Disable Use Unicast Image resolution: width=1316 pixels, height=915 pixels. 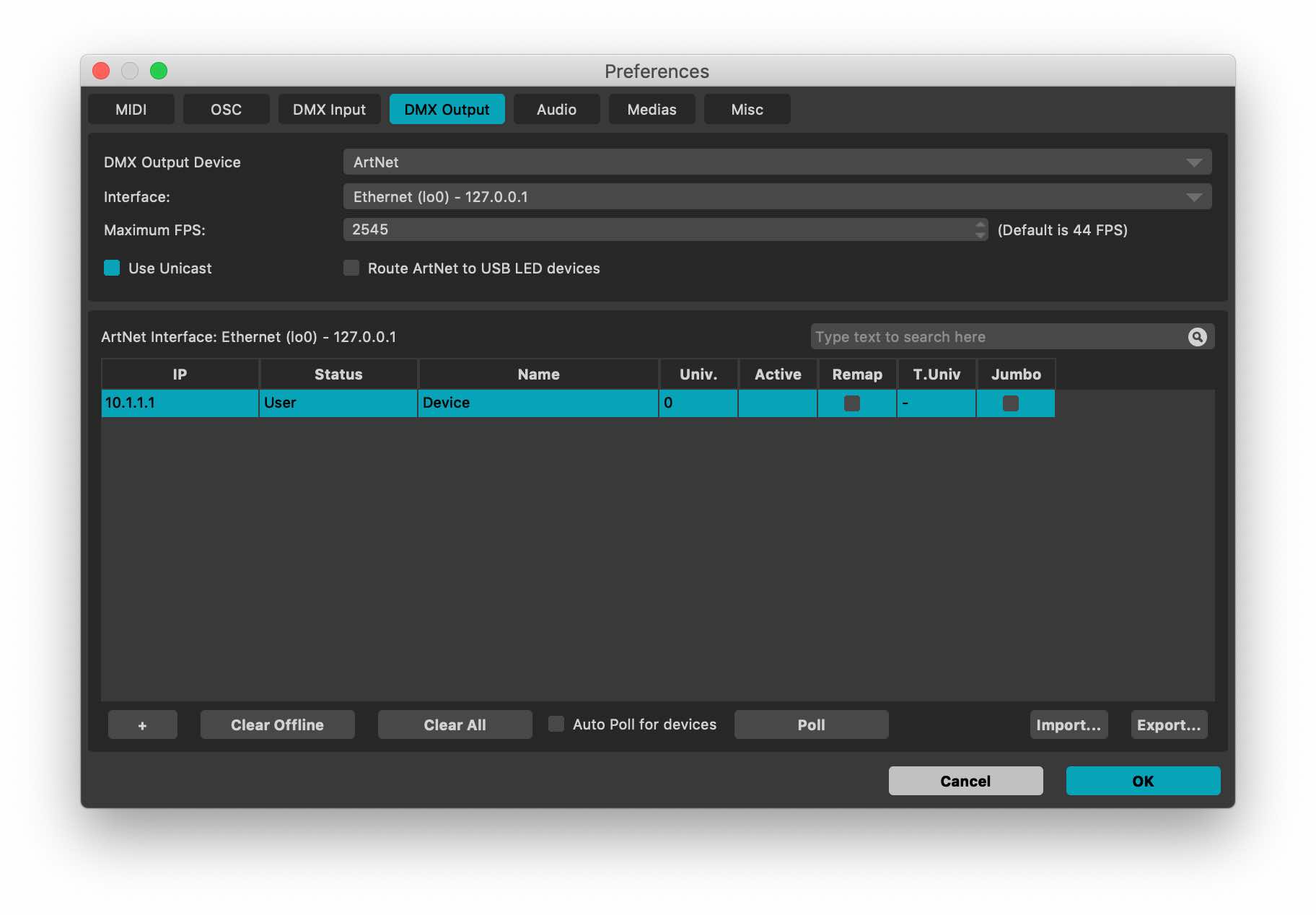pyautogui.click(x=112, y=268)
